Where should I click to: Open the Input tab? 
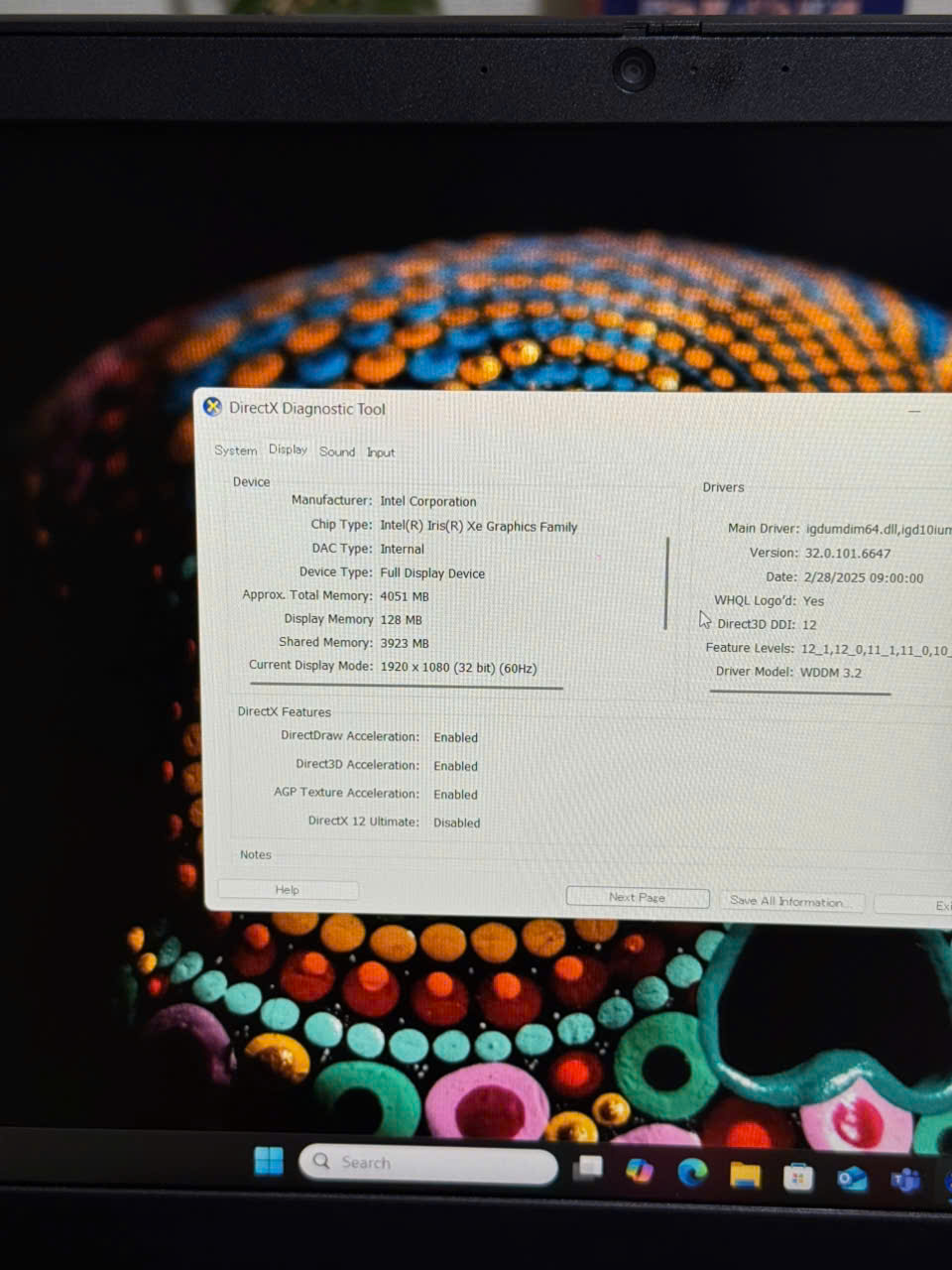tap(381, 452)
